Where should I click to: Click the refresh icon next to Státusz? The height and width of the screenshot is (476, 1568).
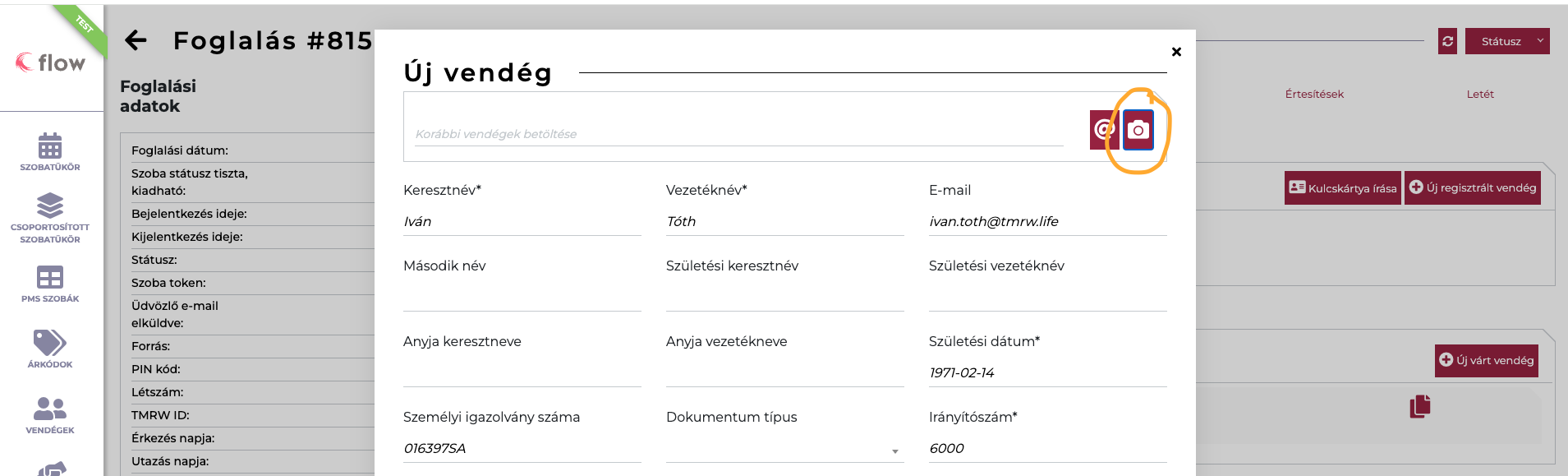pos(1447,41)
